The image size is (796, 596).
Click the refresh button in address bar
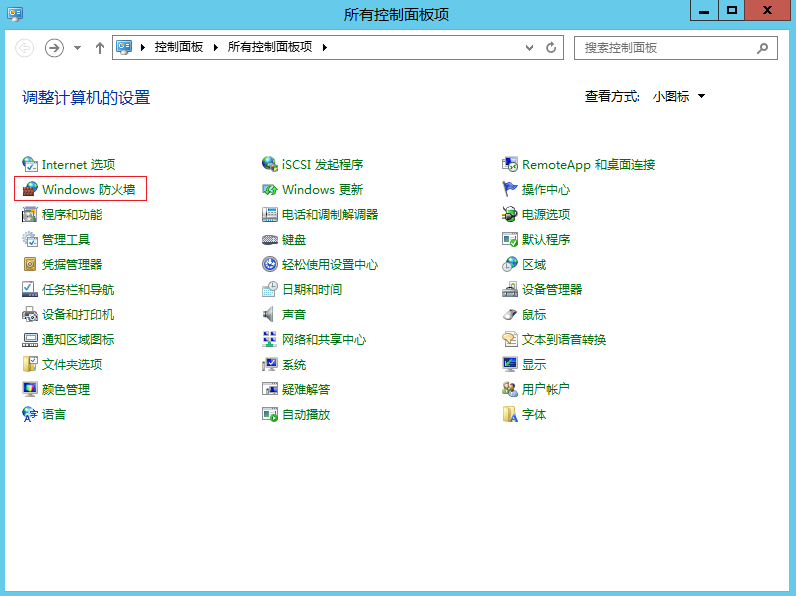tap(551, 47)
